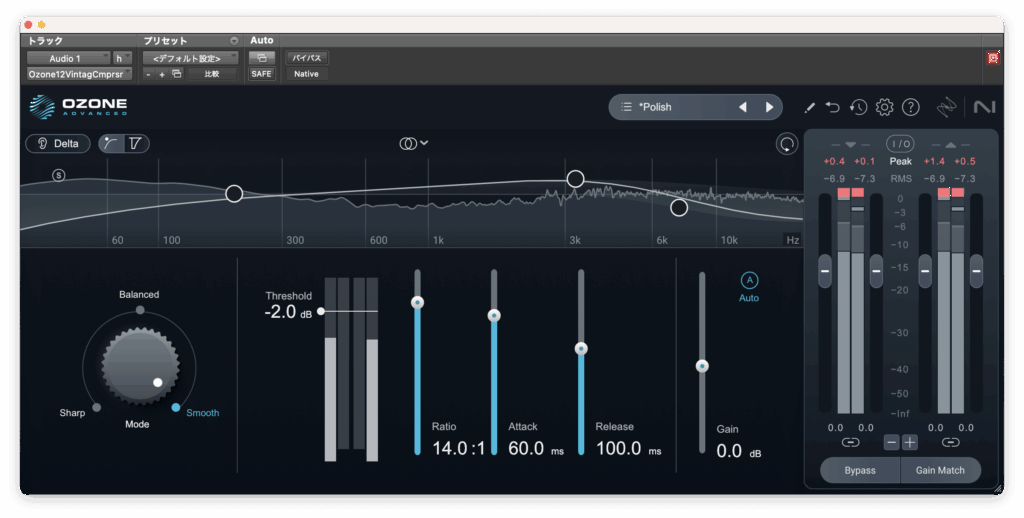
Task: Load the next preset arrow
Action: pyautogui.click(x=769, y=107)
